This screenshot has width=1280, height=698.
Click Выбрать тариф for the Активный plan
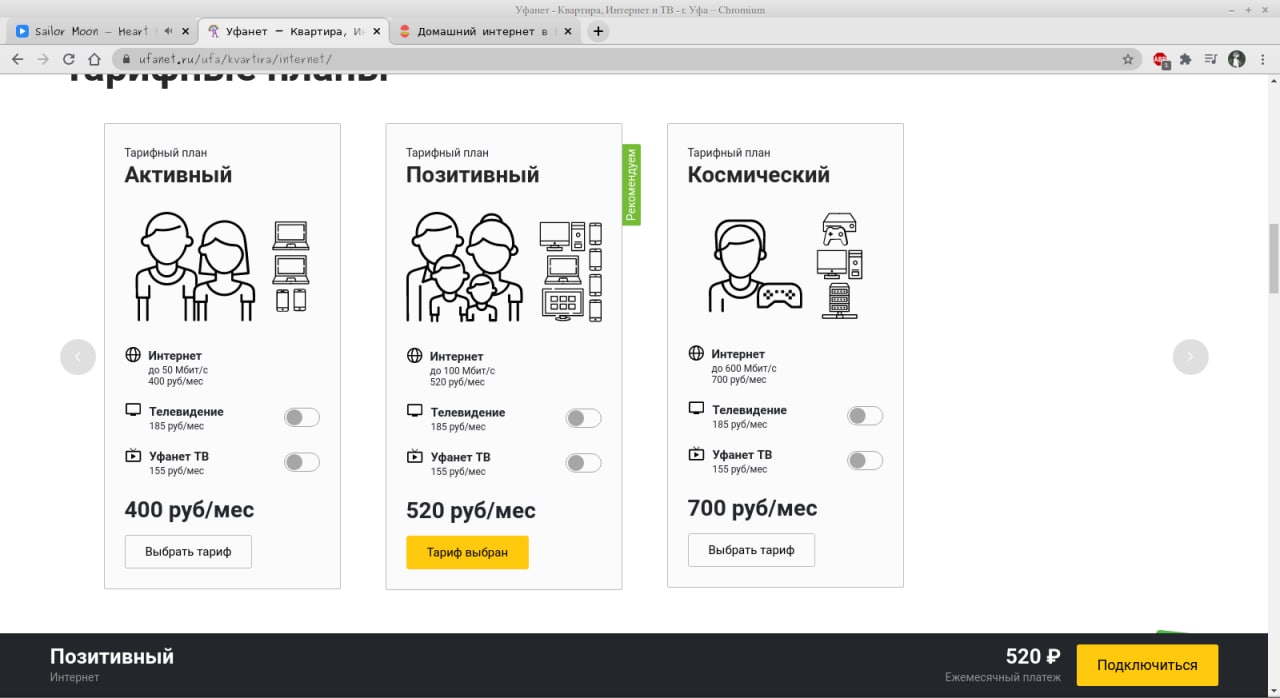188,552
